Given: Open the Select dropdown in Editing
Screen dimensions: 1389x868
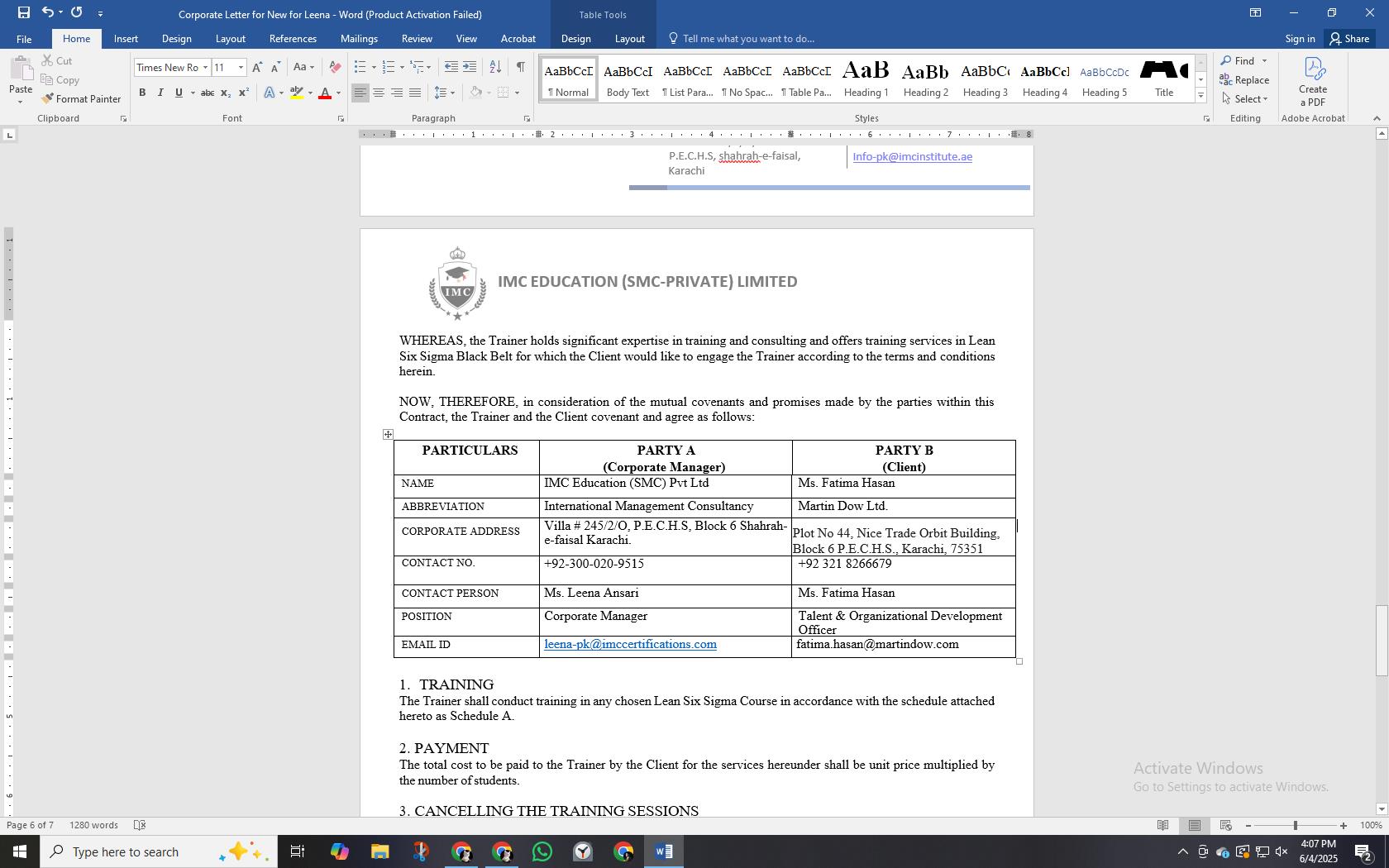Looking at the screenshot, I should [1244, 99].
